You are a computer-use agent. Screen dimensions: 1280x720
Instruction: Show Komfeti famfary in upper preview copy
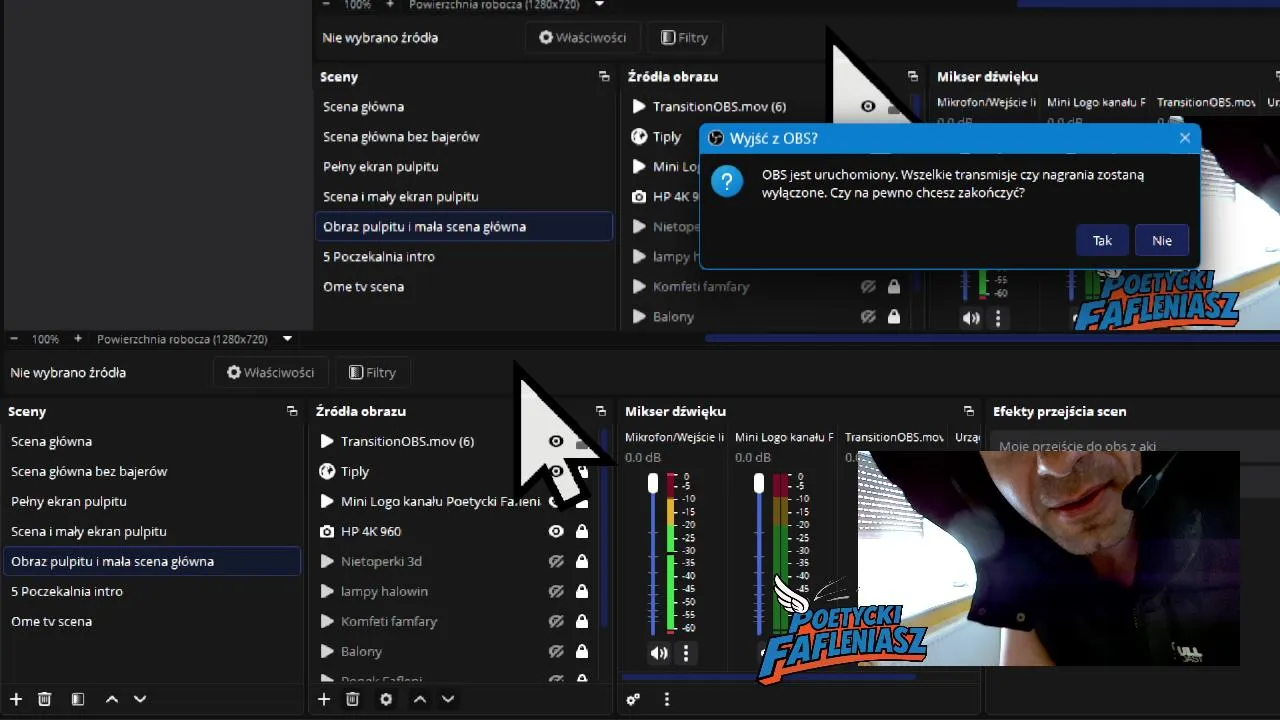(868, 286)
